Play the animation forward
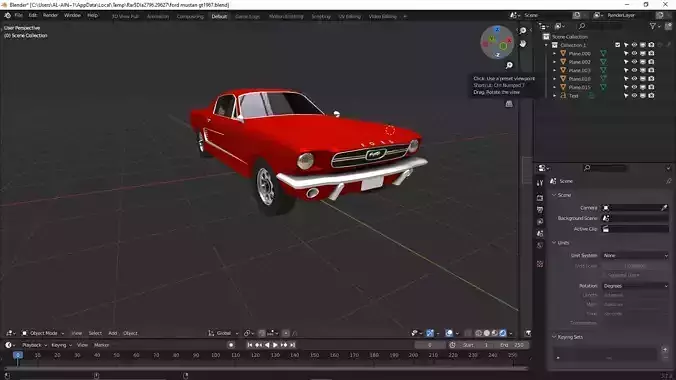The width and height of the screenshot is (676, 380). [275, 345]
